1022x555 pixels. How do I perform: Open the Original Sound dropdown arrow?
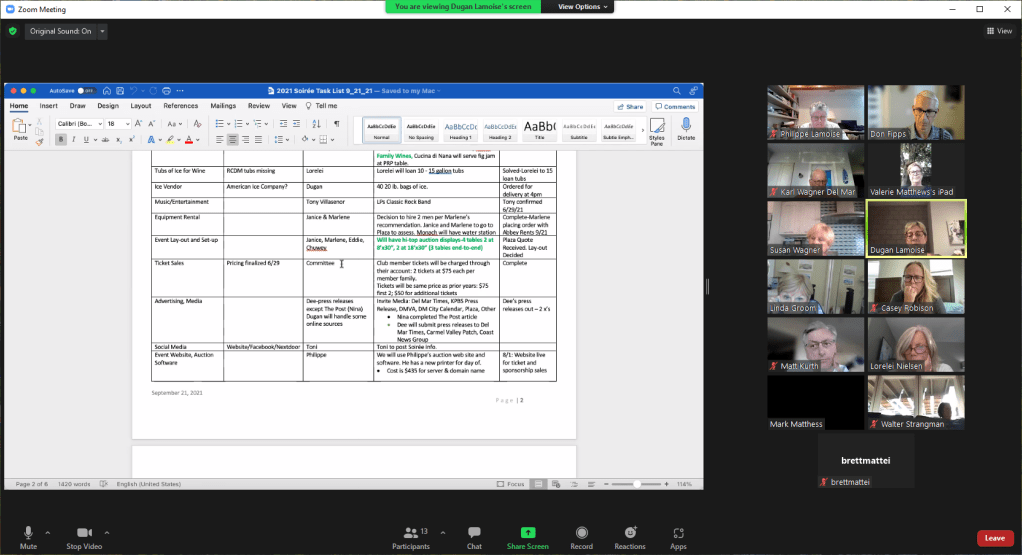pos(103,31)
